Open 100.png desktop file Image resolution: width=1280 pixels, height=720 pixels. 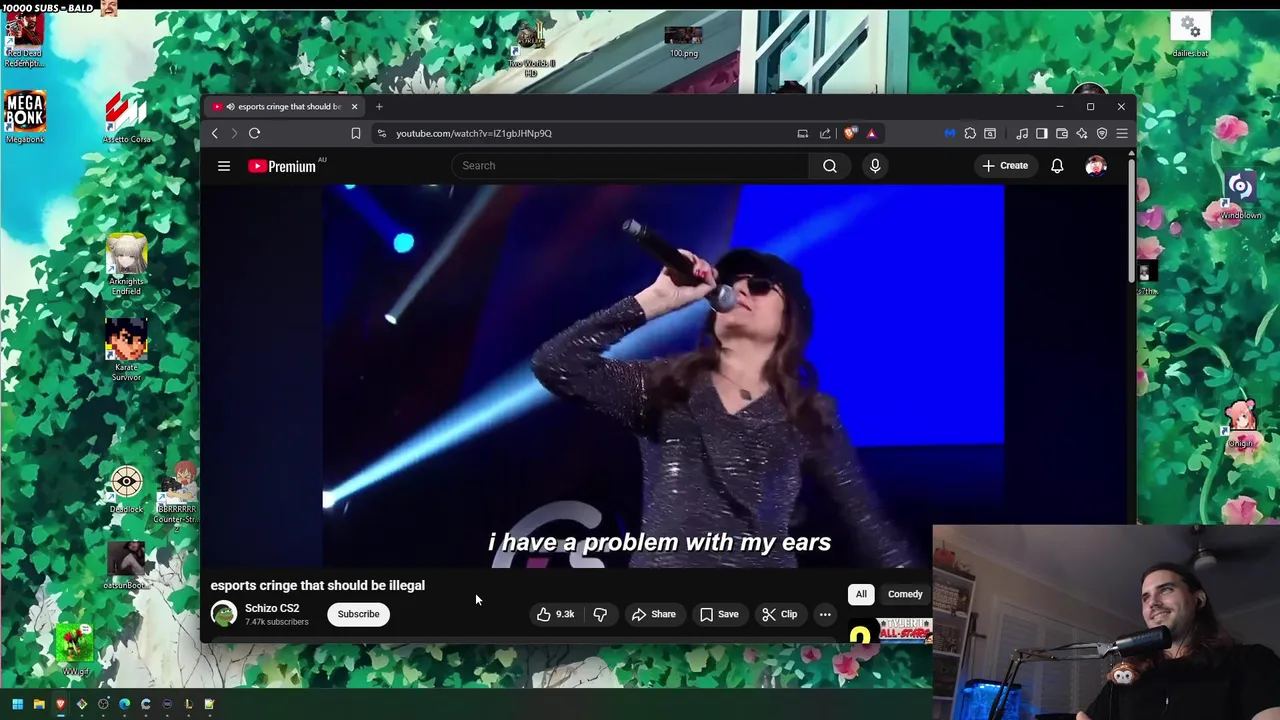click(x=684, y=42)
